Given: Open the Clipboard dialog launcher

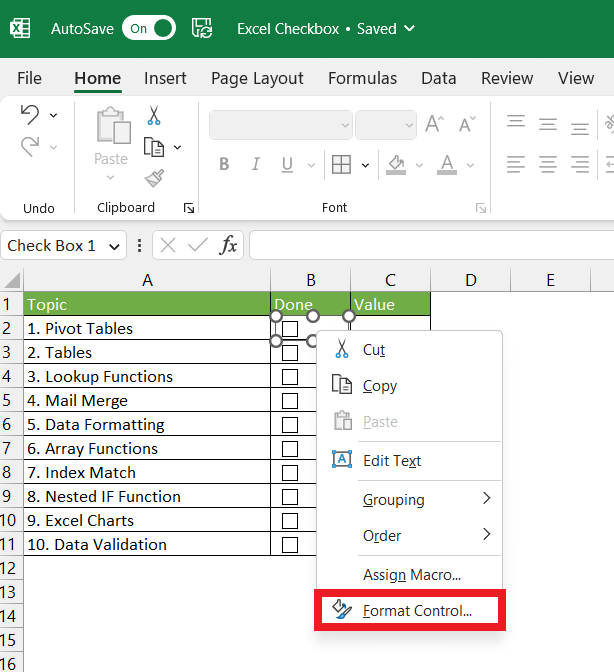Looking at the screenshot, I should click(x=189, y=208).
